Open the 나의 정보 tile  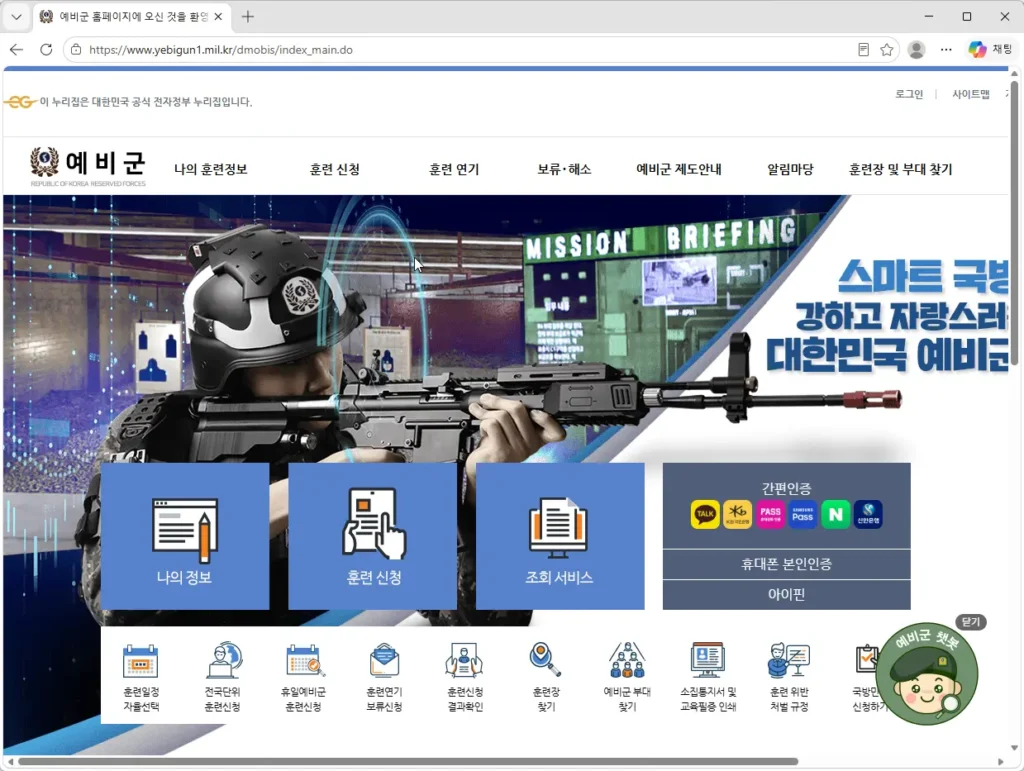click(x=185, y=536)
